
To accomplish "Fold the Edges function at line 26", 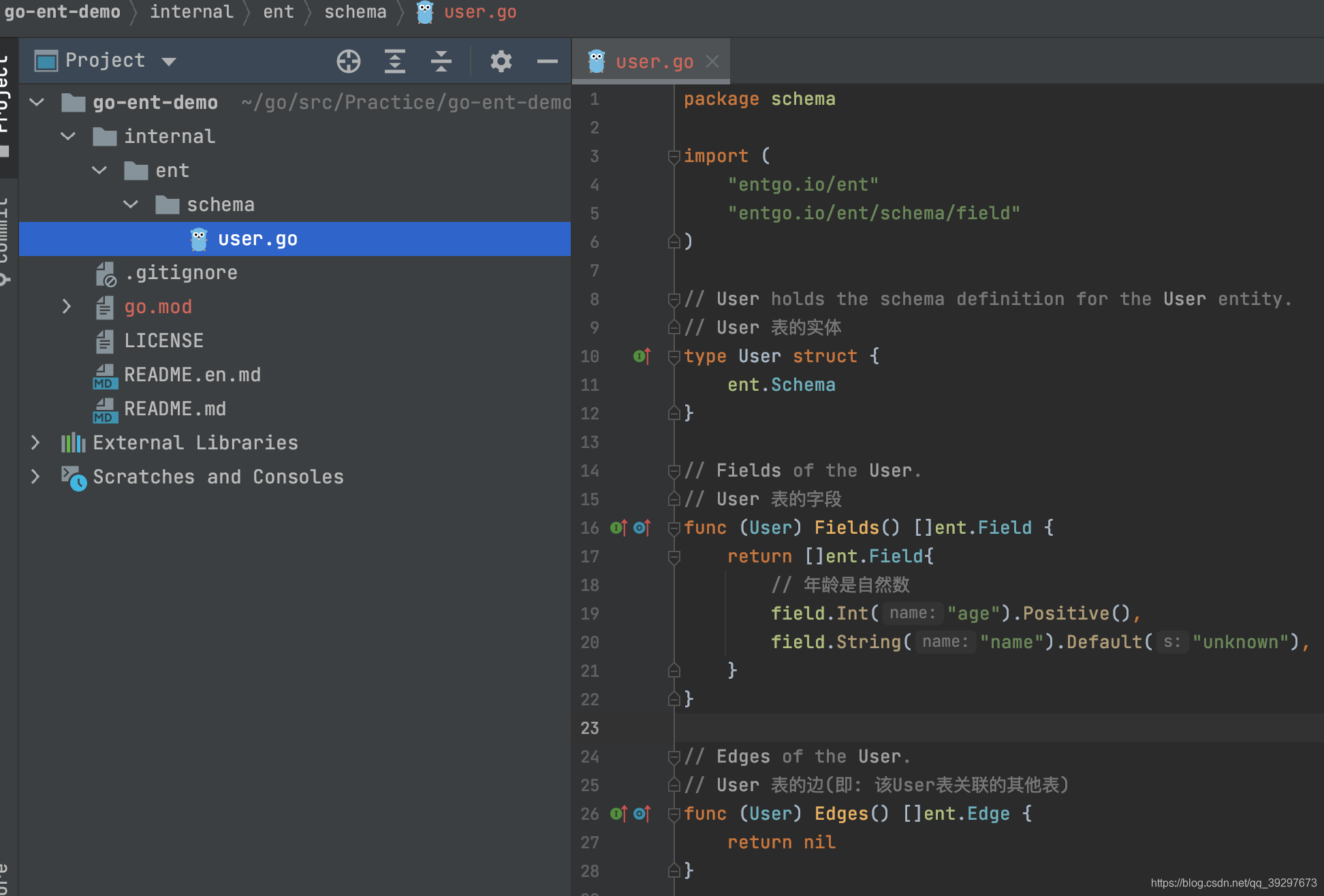I will pos(674,814).
